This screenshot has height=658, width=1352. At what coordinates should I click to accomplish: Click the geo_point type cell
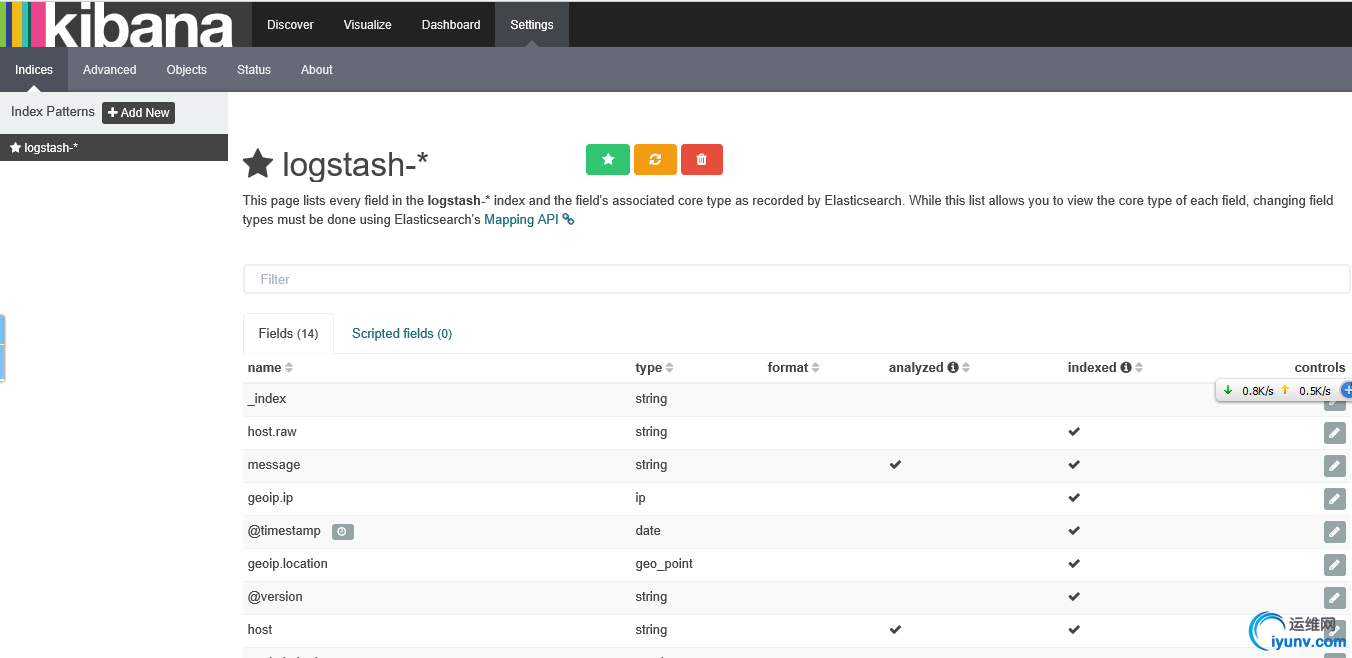click(664, 564)
